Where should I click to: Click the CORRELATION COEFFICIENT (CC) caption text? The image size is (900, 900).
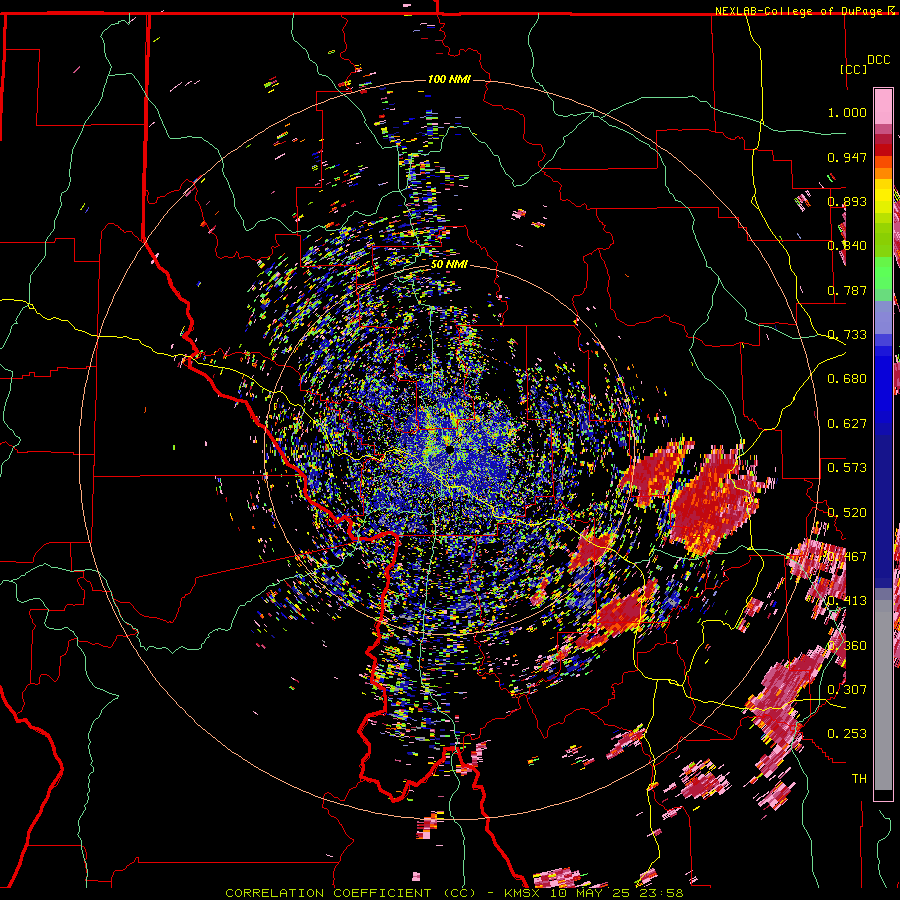tap(350, 893)
